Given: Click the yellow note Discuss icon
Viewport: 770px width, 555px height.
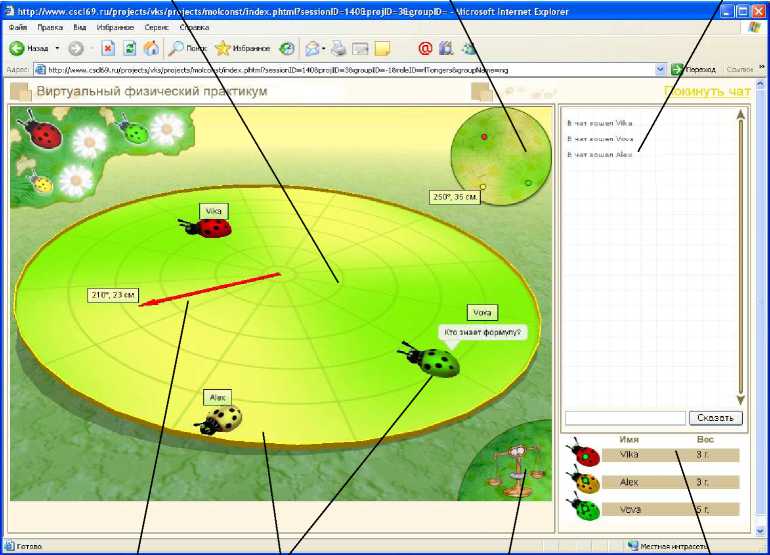Looking at the screenshot, I should click(382, 48).
